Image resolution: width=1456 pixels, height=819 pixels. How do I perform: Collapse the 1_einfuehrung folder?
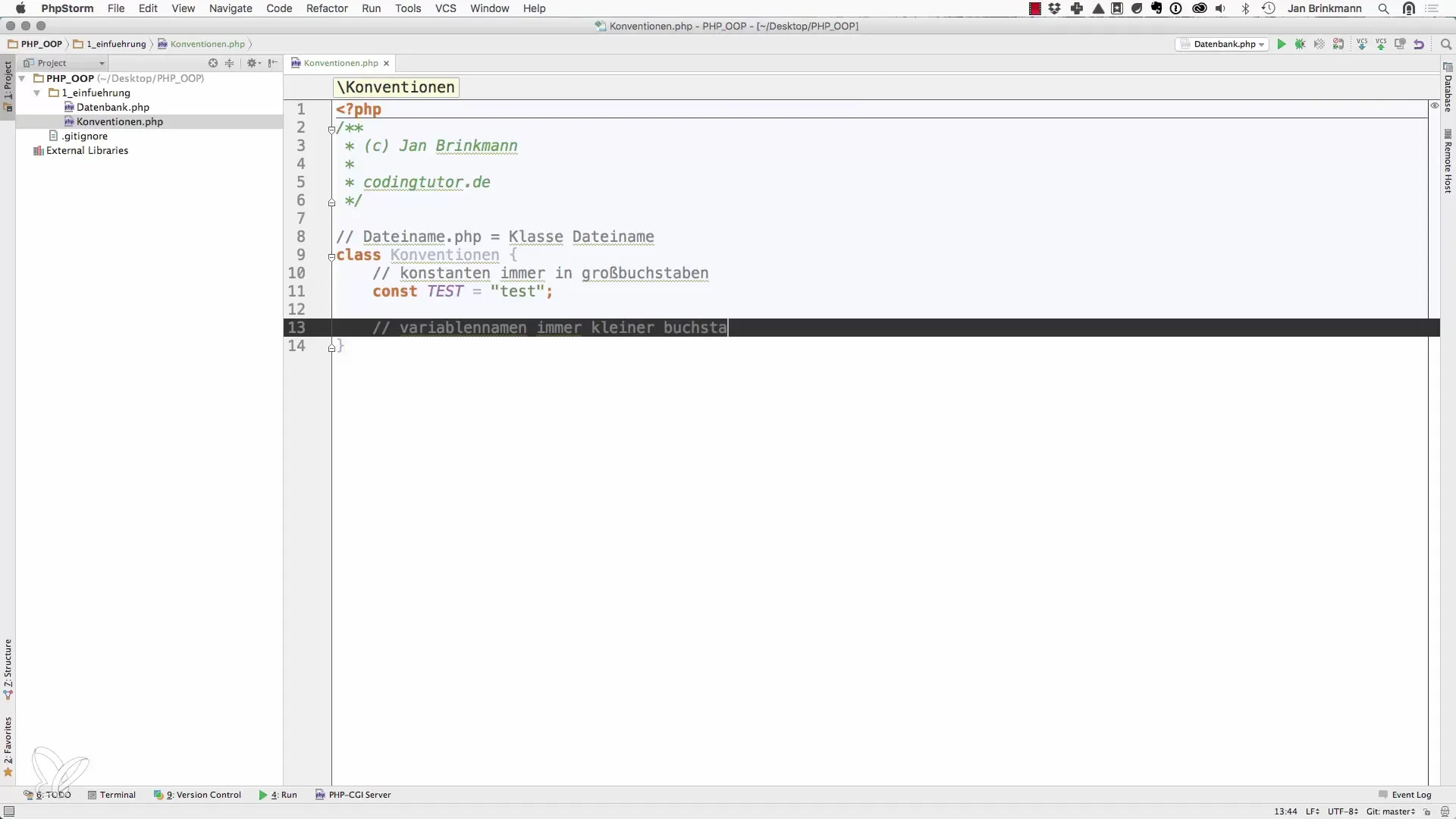36,93
